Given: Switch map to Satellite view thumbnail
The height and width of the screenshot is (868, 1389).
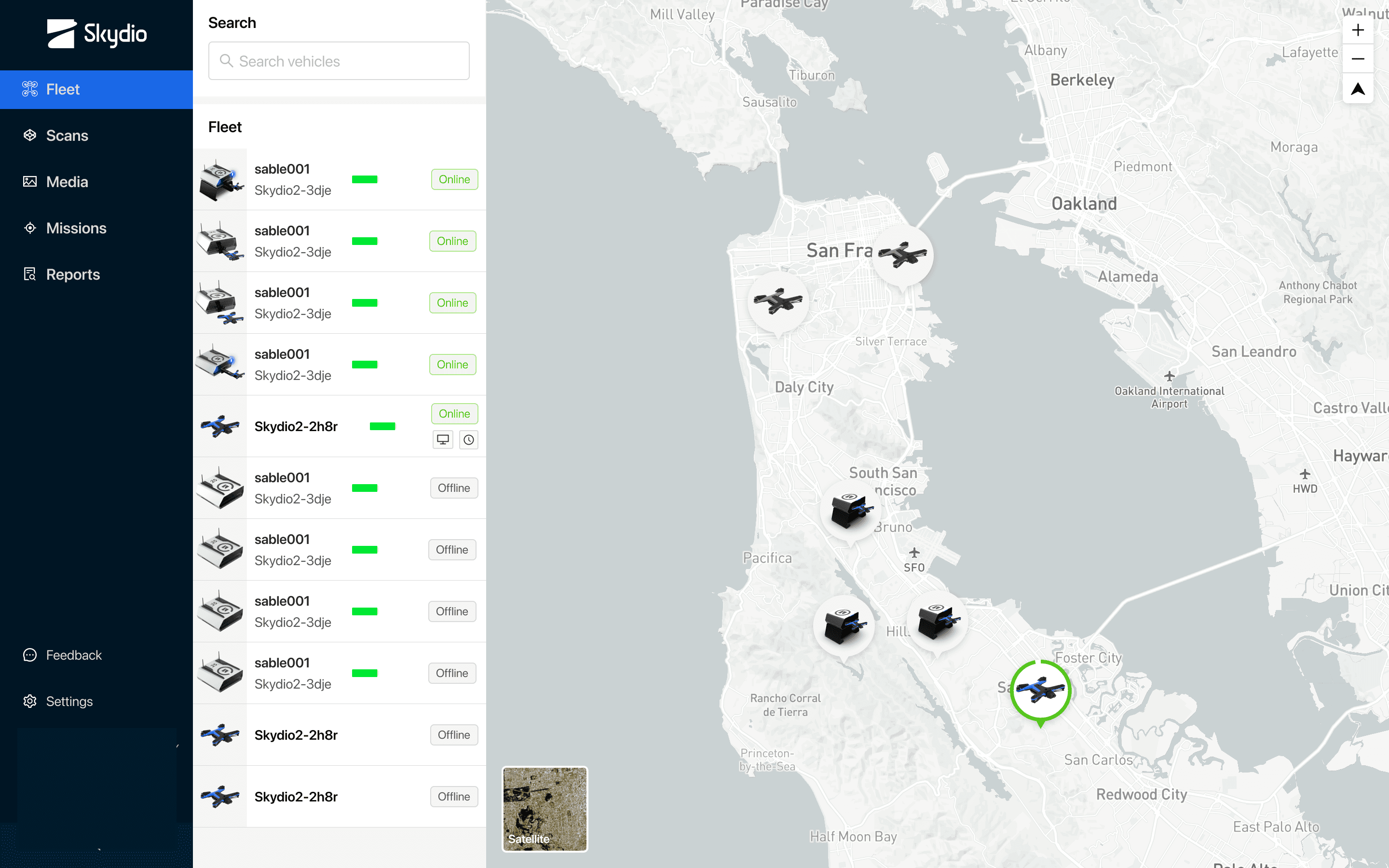Looking at the screenshot, I should coord(545,809).
